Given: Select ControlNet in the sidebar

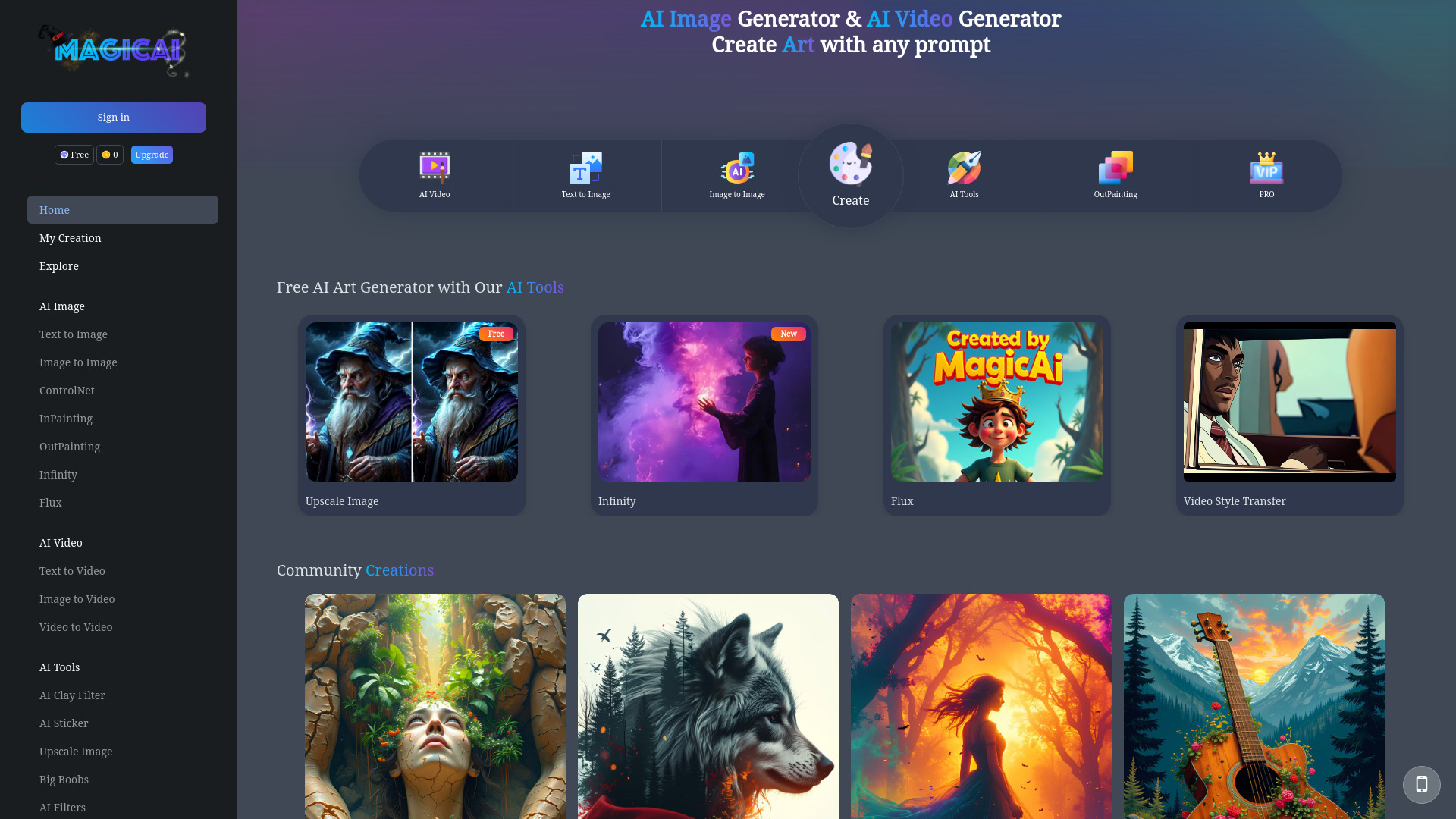Looking at the screenshot, I should (x=67, y=391).
